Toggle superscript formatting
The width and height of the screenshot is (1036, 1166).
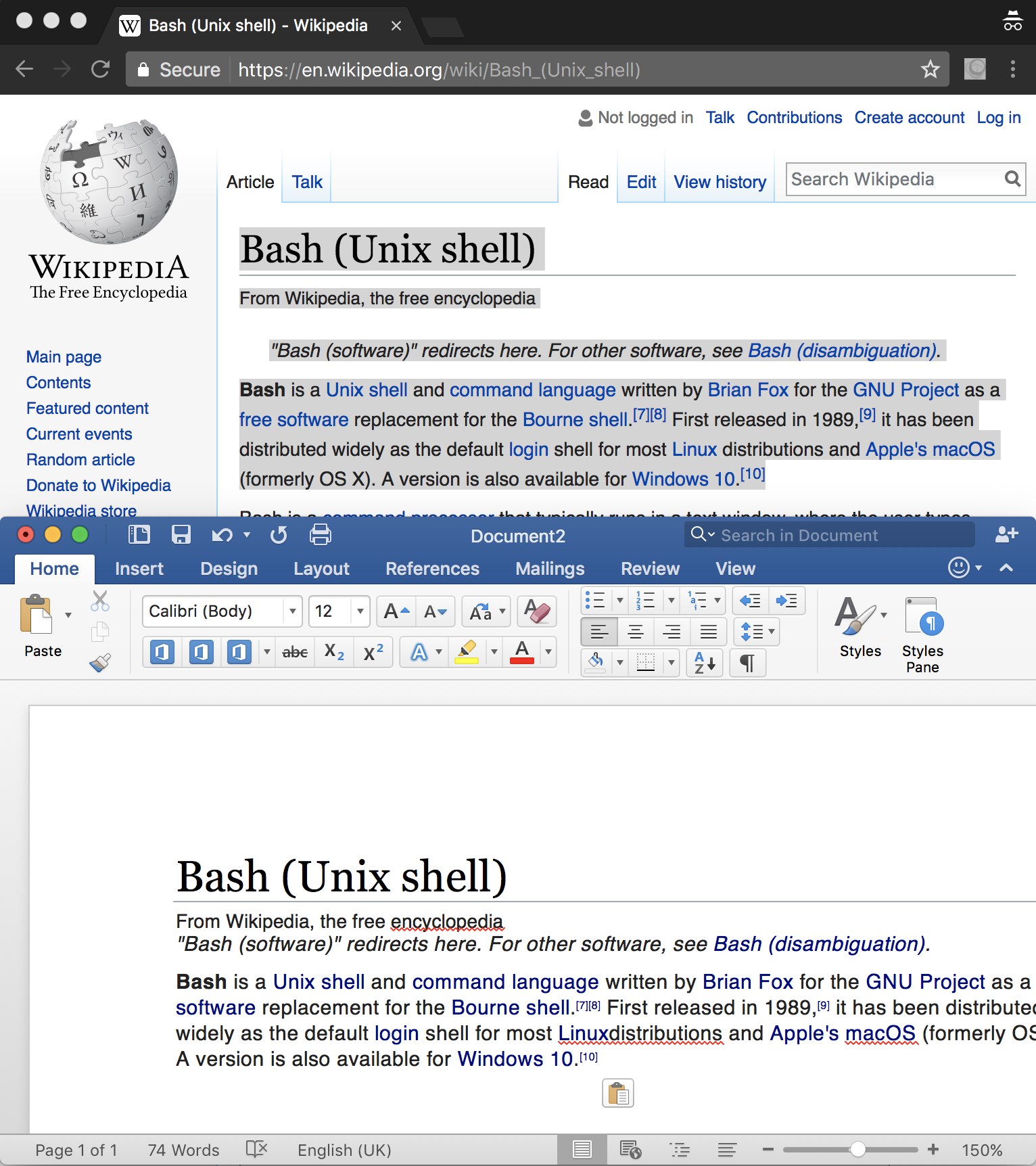coord(373,652)
